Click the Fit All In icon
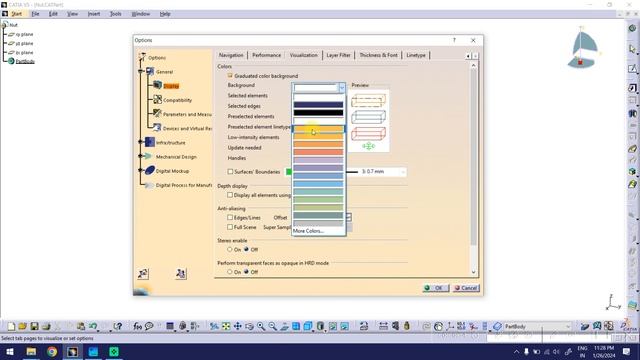640x360 pixels. coord(226,326)
